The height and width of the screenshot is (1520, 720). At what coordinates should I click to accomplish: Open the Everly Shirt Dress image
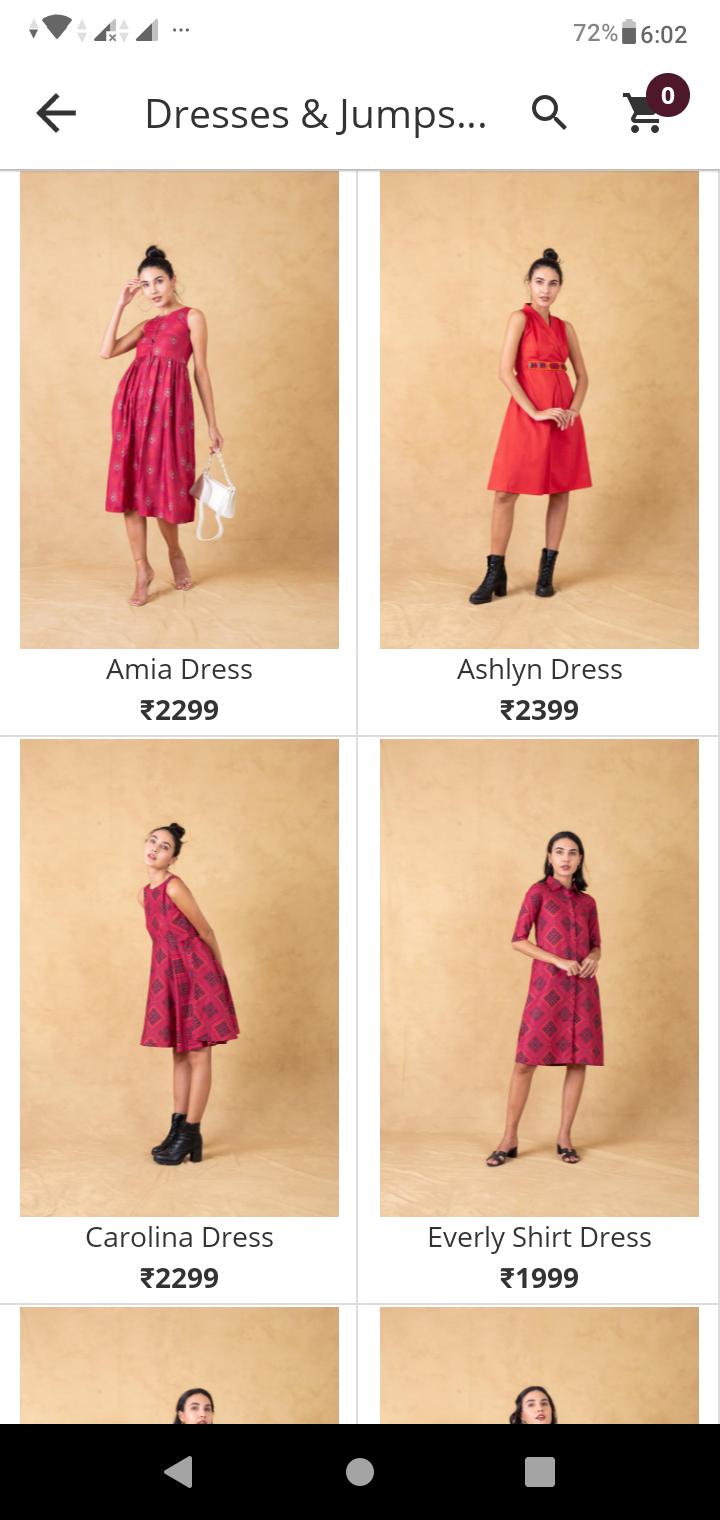tap(539, 978)
